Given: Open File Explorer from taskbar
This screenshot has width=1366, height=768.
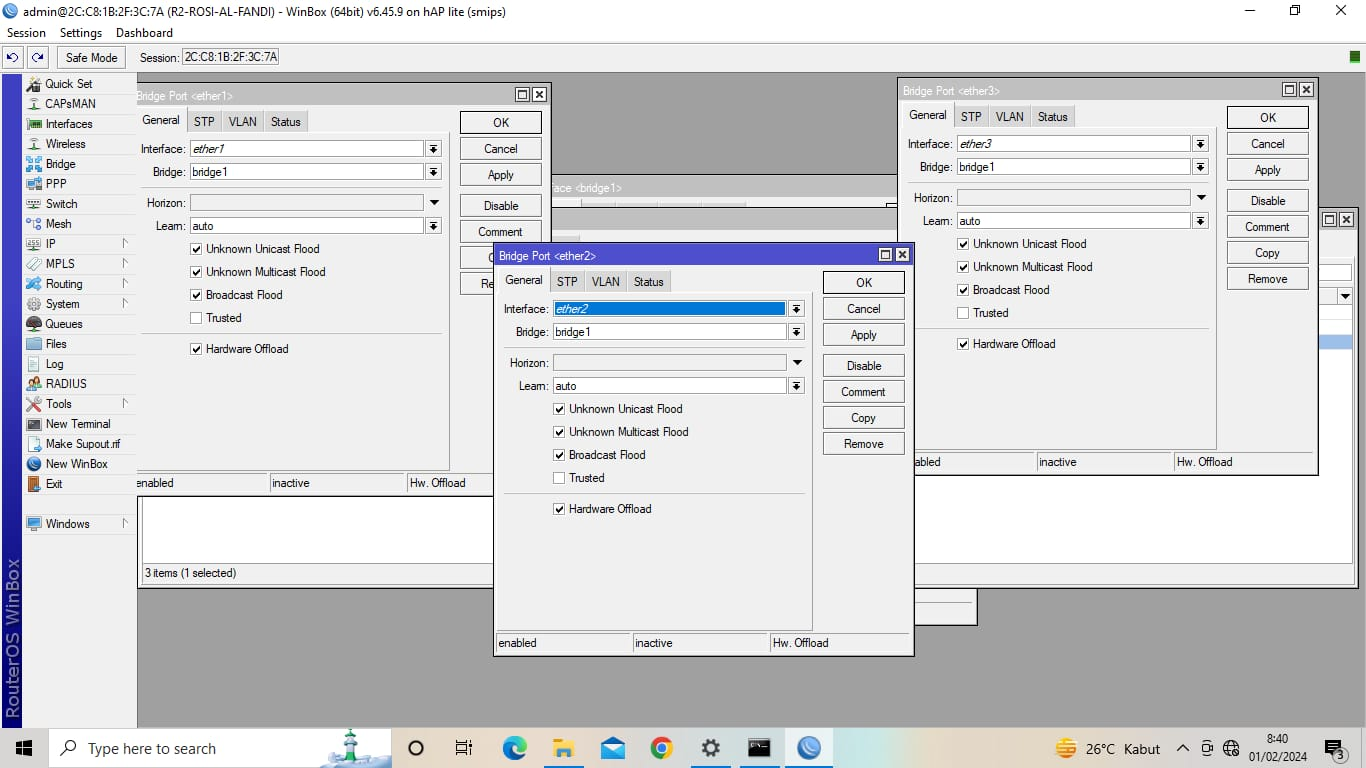Looking at the screenshot, I should (563, 748).
